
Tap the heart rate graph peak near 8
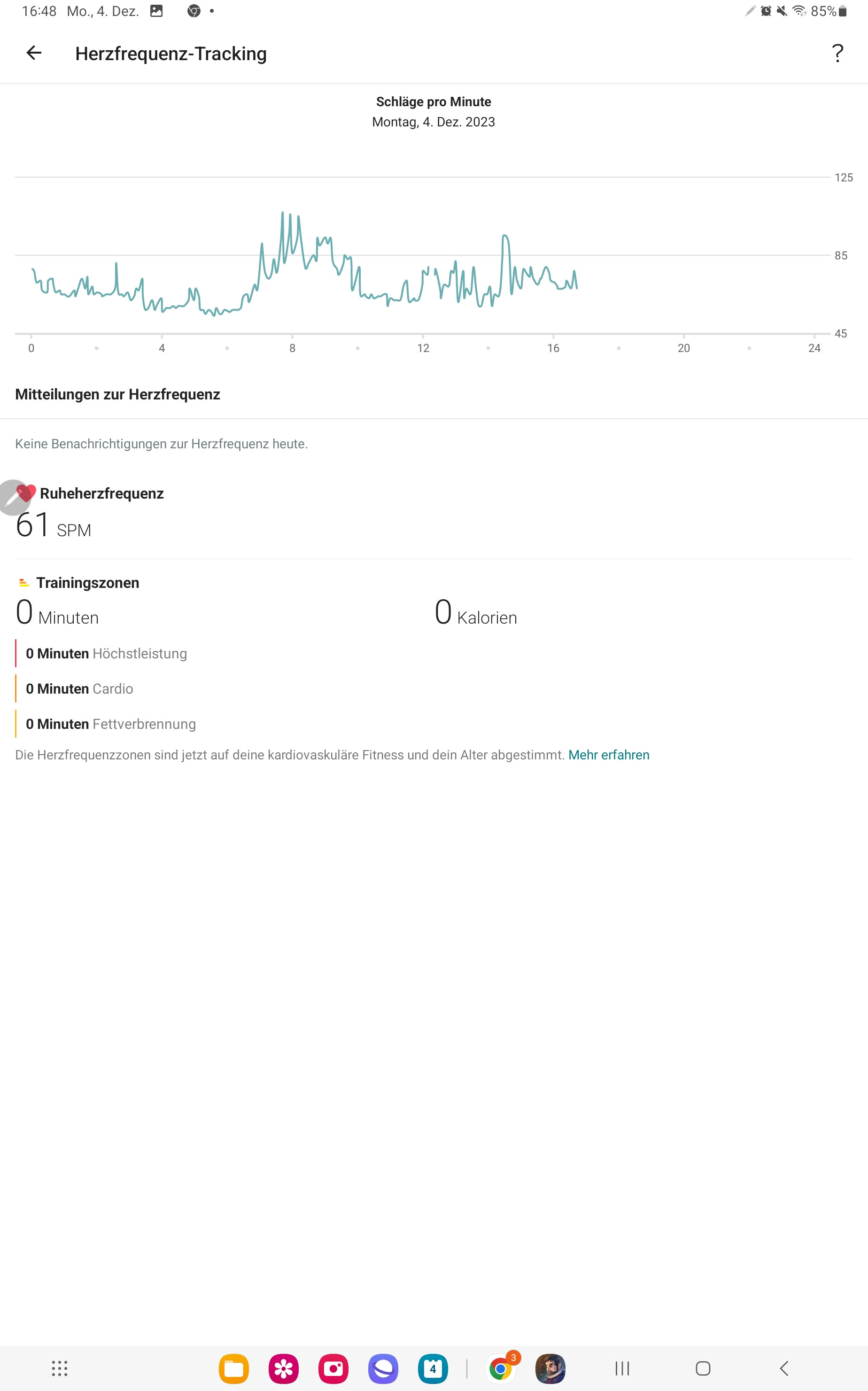pyautogui.click(x=282, y=213)
